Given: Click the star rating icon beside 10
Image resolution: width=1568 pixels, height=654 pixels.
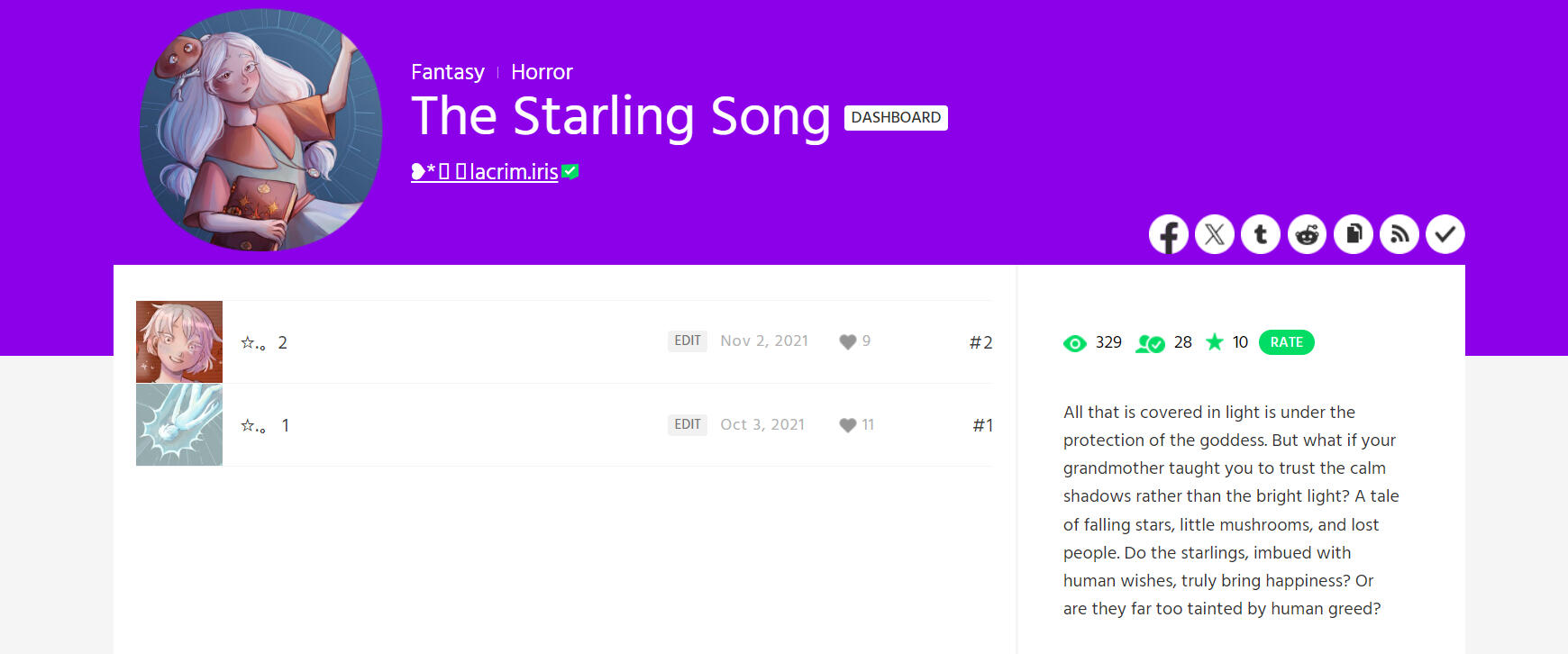Looking at the screenshot, I should (1216, 342).
